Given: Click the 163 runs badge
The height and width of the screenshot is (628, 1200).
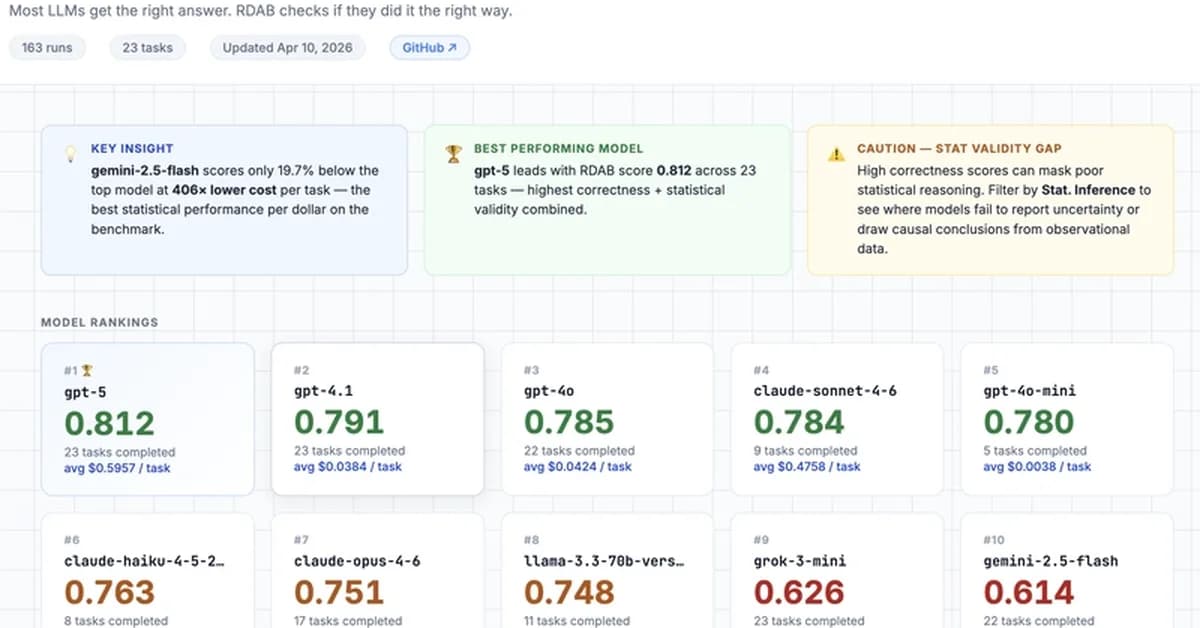Looking at the screenshot, I should pyautogui.click(x=47, y=47).
